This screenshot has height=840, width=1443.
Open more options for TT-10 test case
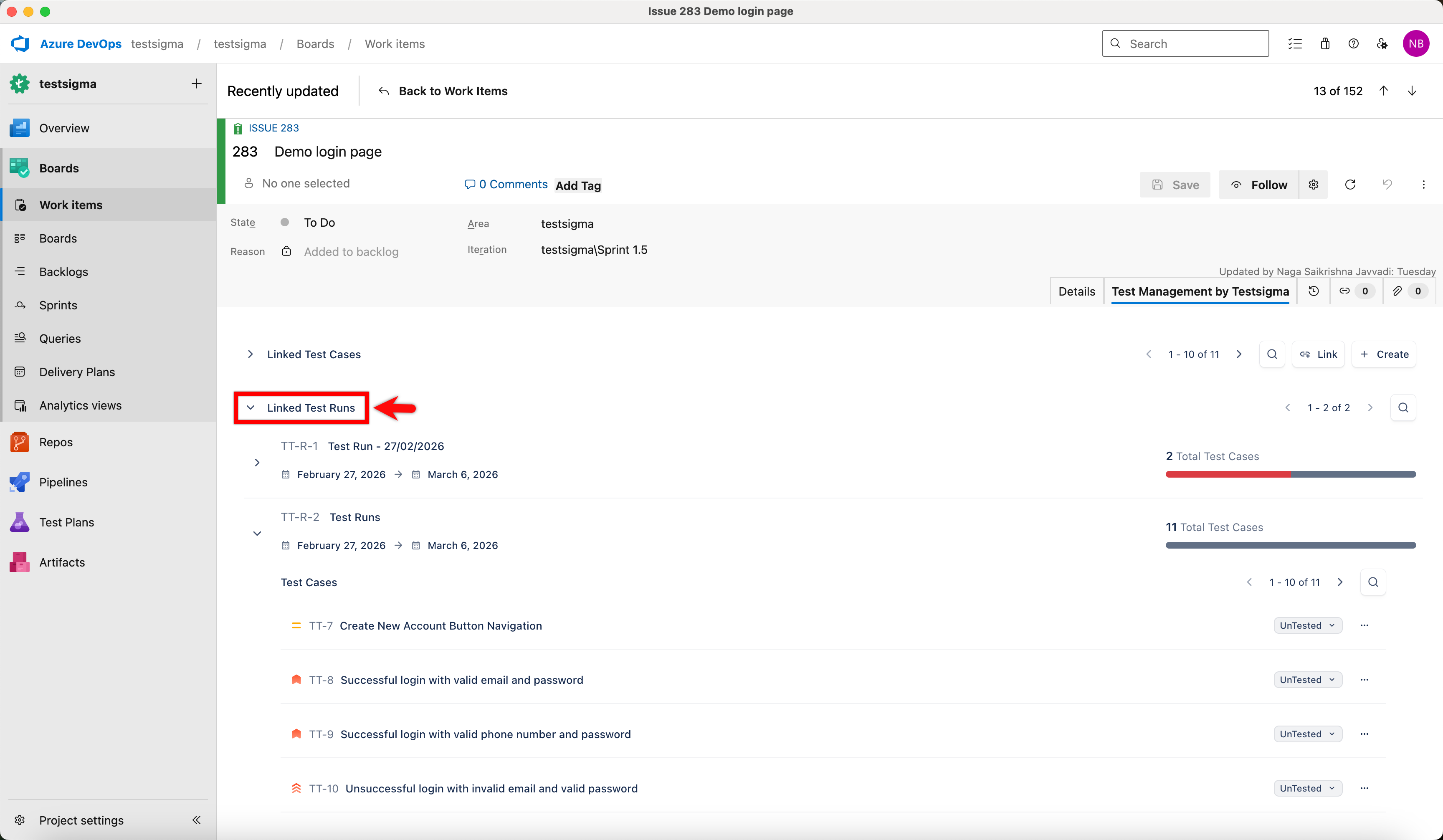pyautogui.click(x=1365, y=789)
